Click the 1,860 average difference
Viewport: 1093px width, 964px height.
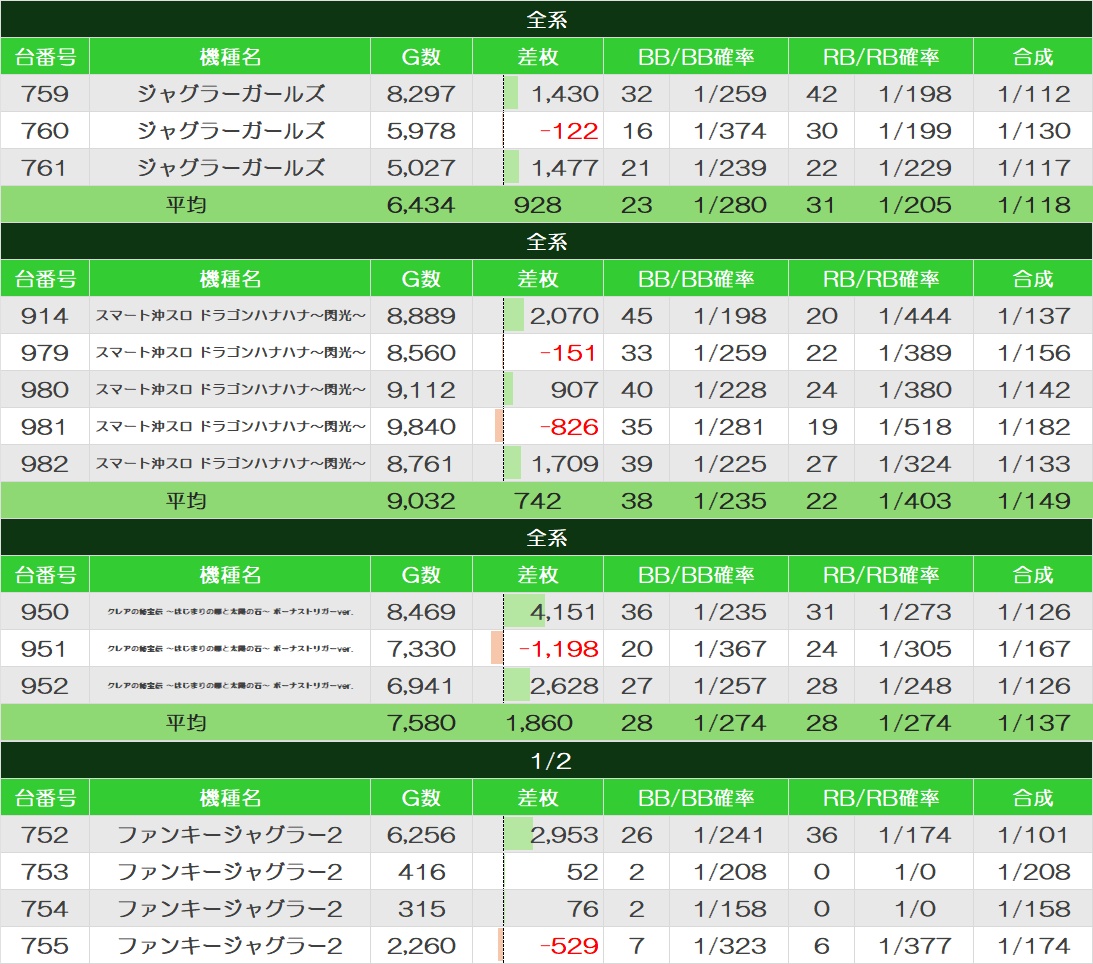coord(539,723)
